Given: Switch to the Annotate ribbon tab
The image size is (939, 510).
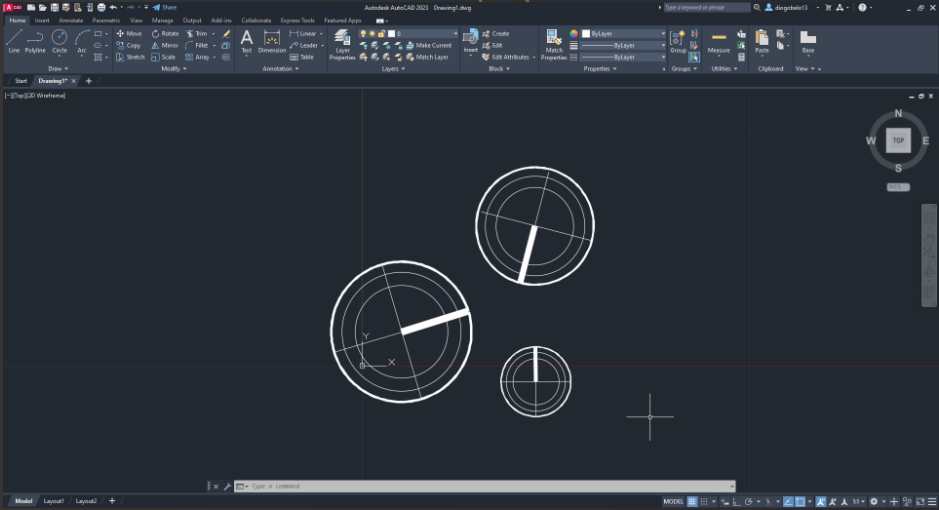Looking at the screenshot, I should (71, 20).
